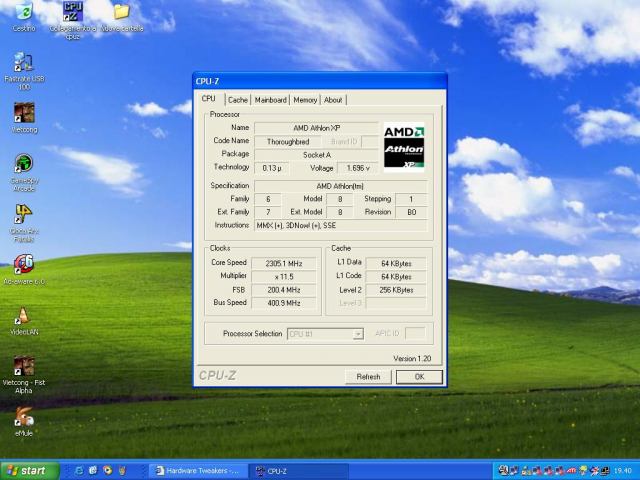Click the Bus Speed 400.9 MHz value
The height and width of the screenshot is (480, 640).
284,303
